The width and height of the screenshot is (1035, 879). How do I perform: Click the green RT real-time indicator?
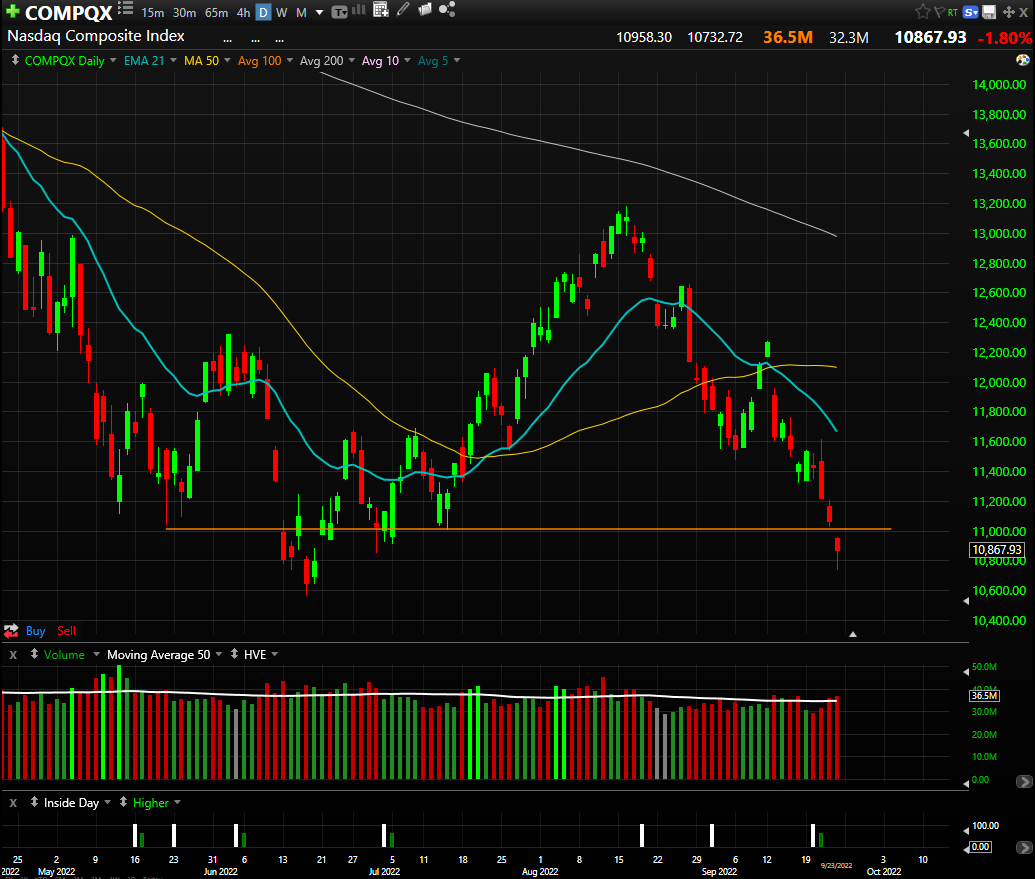(952, 13)
